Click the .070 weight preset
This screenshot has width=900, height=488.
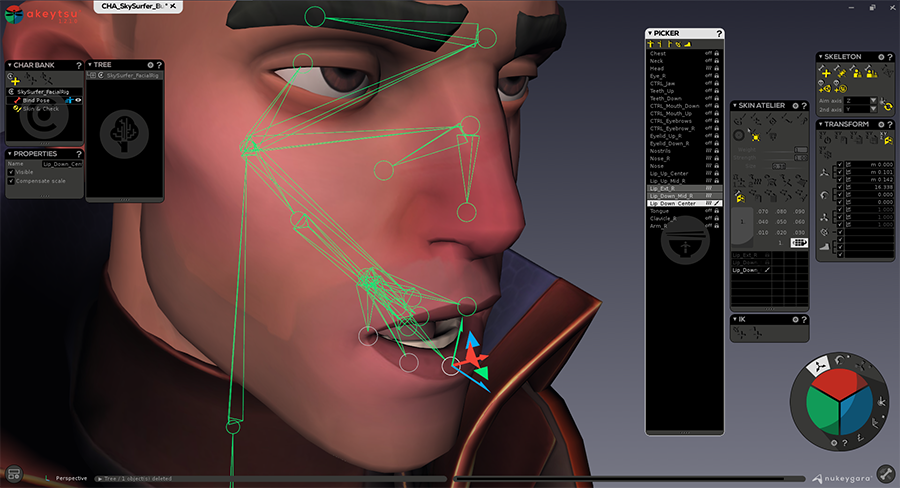click(x=762, y=211)
